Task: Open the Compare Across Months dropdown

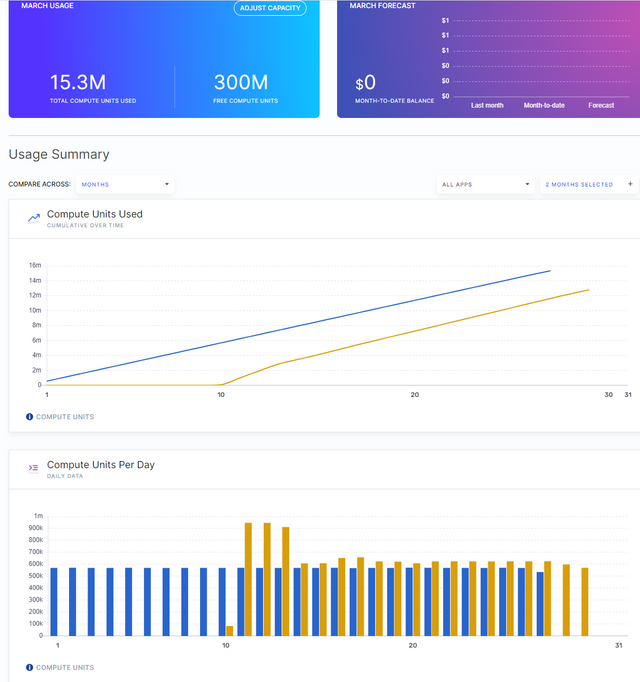Action: coord(125,184)
